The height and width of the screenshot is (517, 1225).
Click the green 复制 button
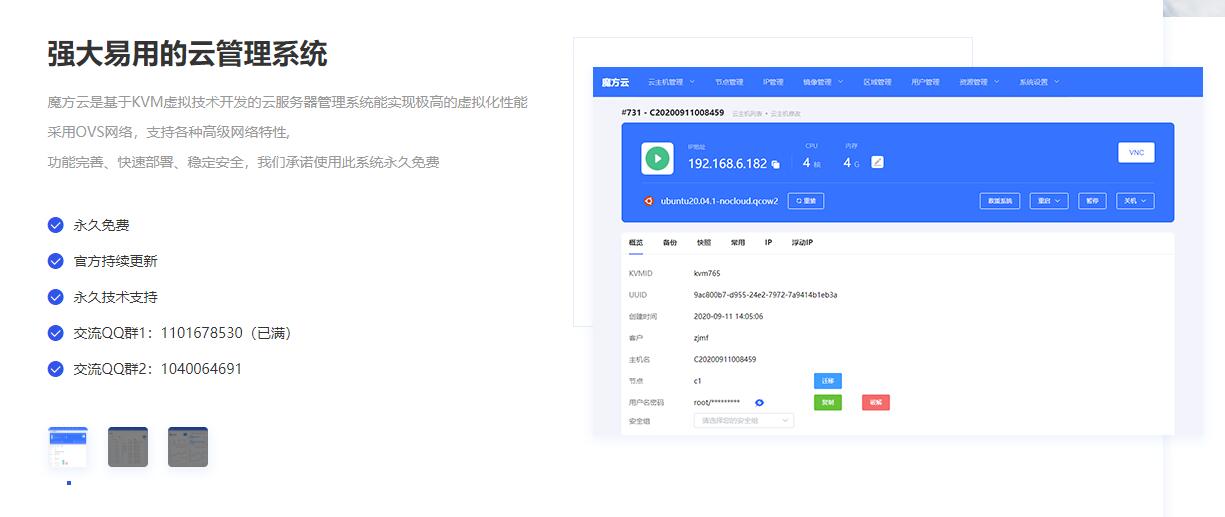(828, 402)
